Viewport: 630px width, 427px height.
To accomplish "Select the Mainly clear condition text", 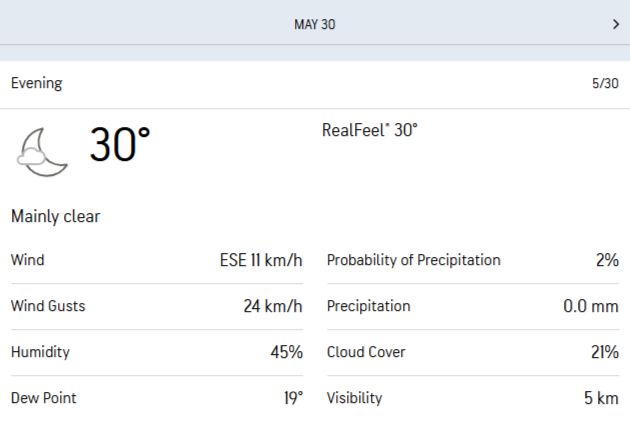I will point(55,216).
